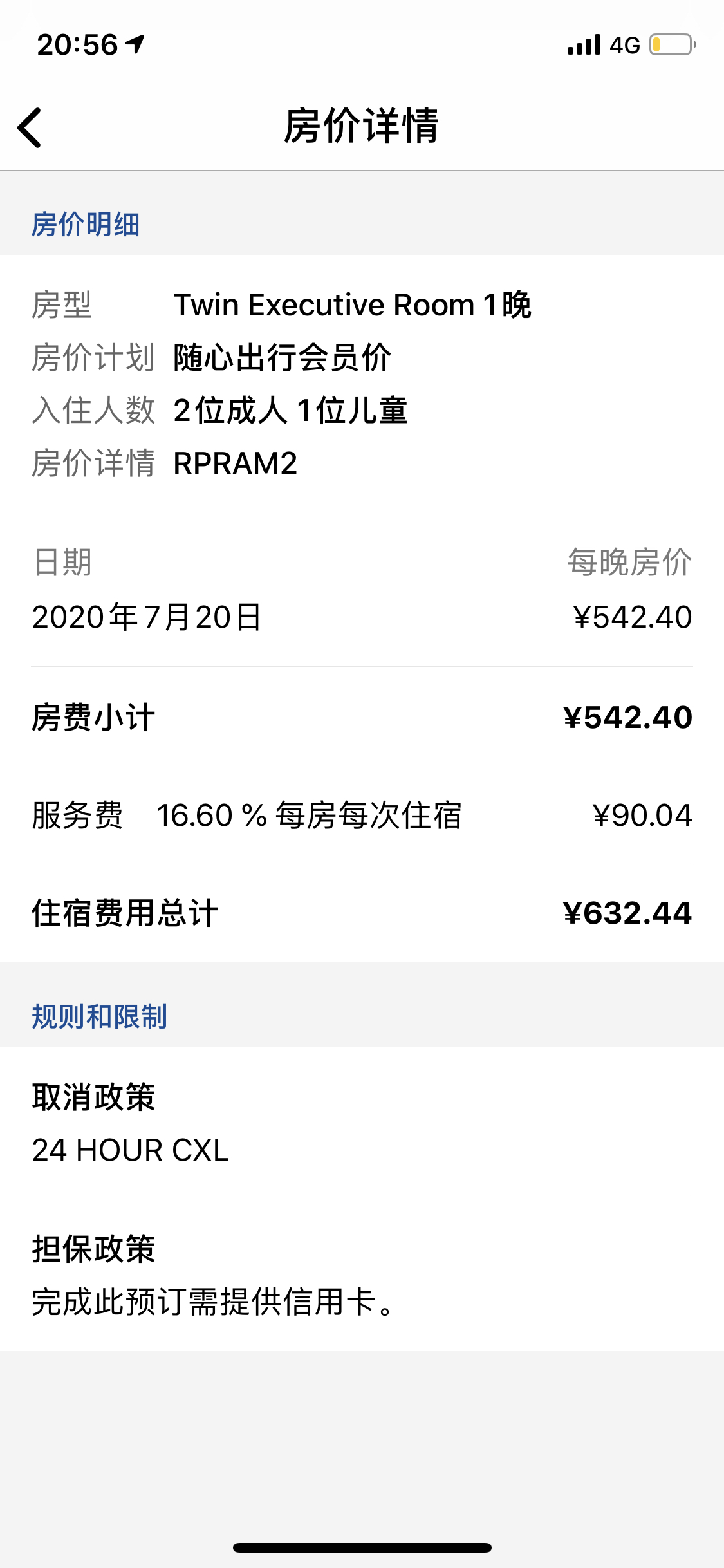Tap the credit card guarantee text
This screenshot has width=724, height=1568.
213,1302
